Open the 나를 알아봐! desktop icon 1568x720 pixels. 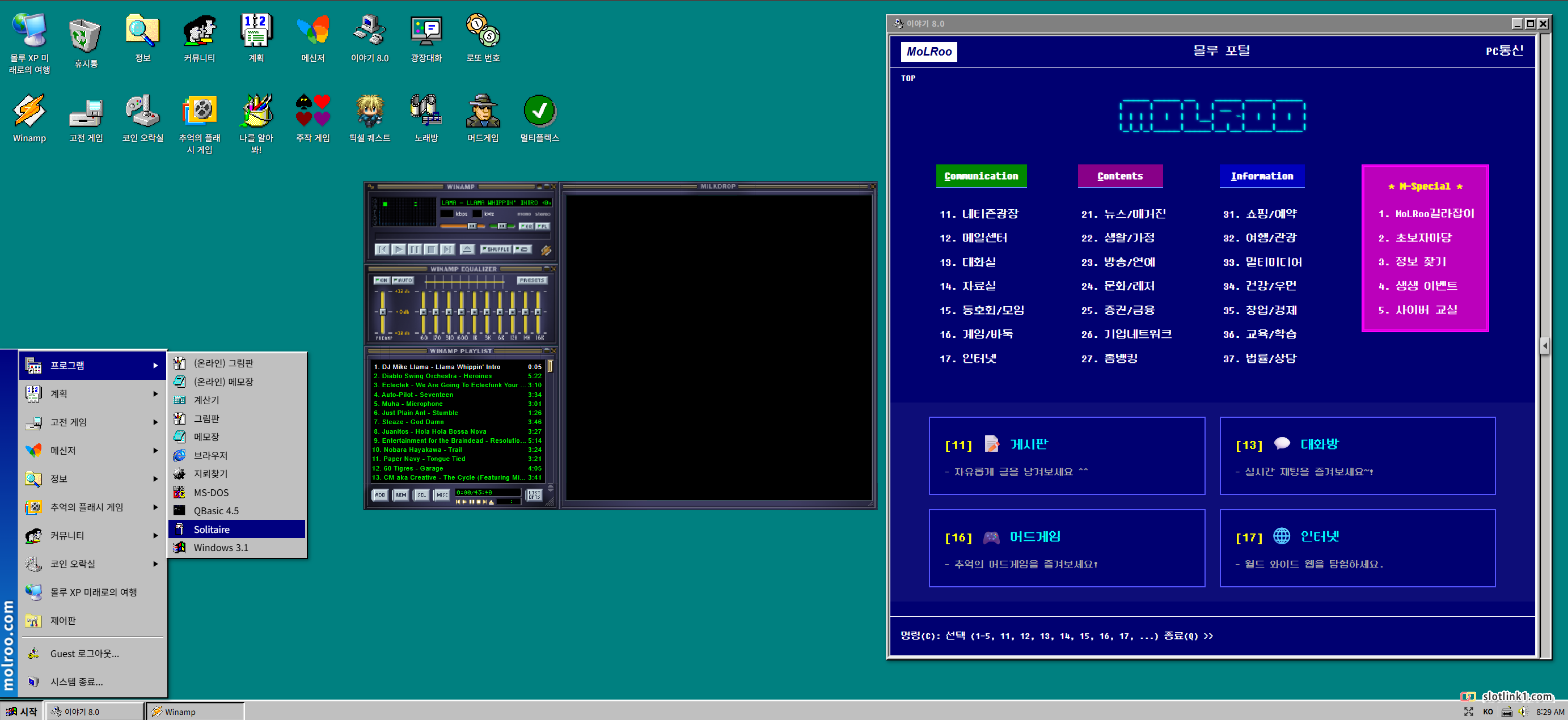256,124
